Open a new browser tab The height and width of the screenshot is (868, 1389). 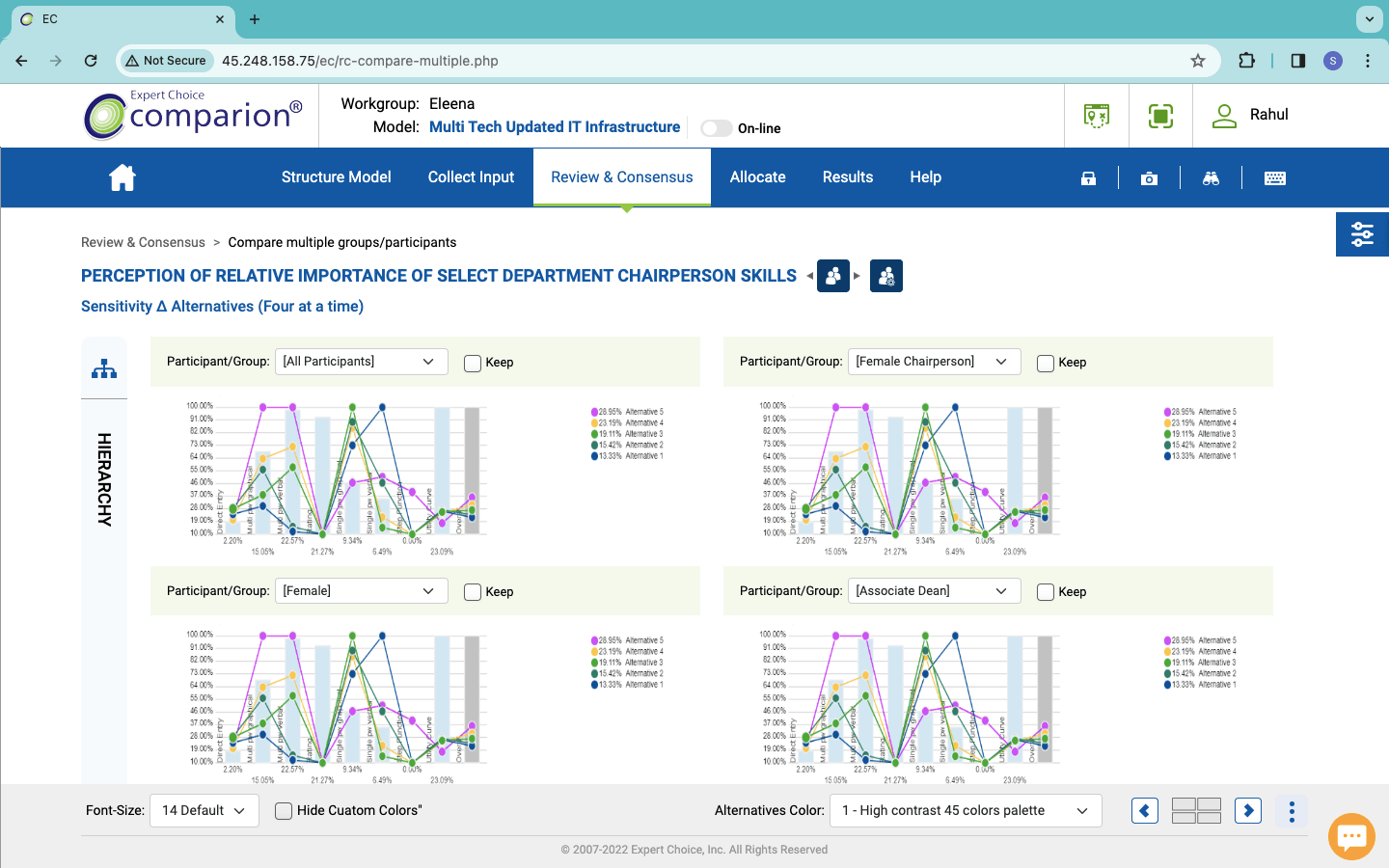coord(255,19)
